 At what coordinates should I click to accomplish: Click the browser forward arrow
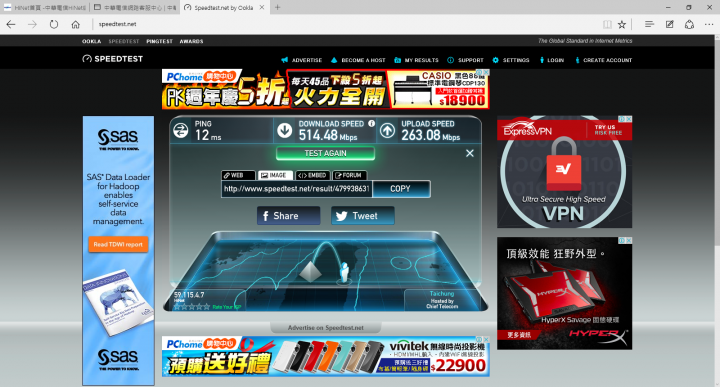coord(32,24)
